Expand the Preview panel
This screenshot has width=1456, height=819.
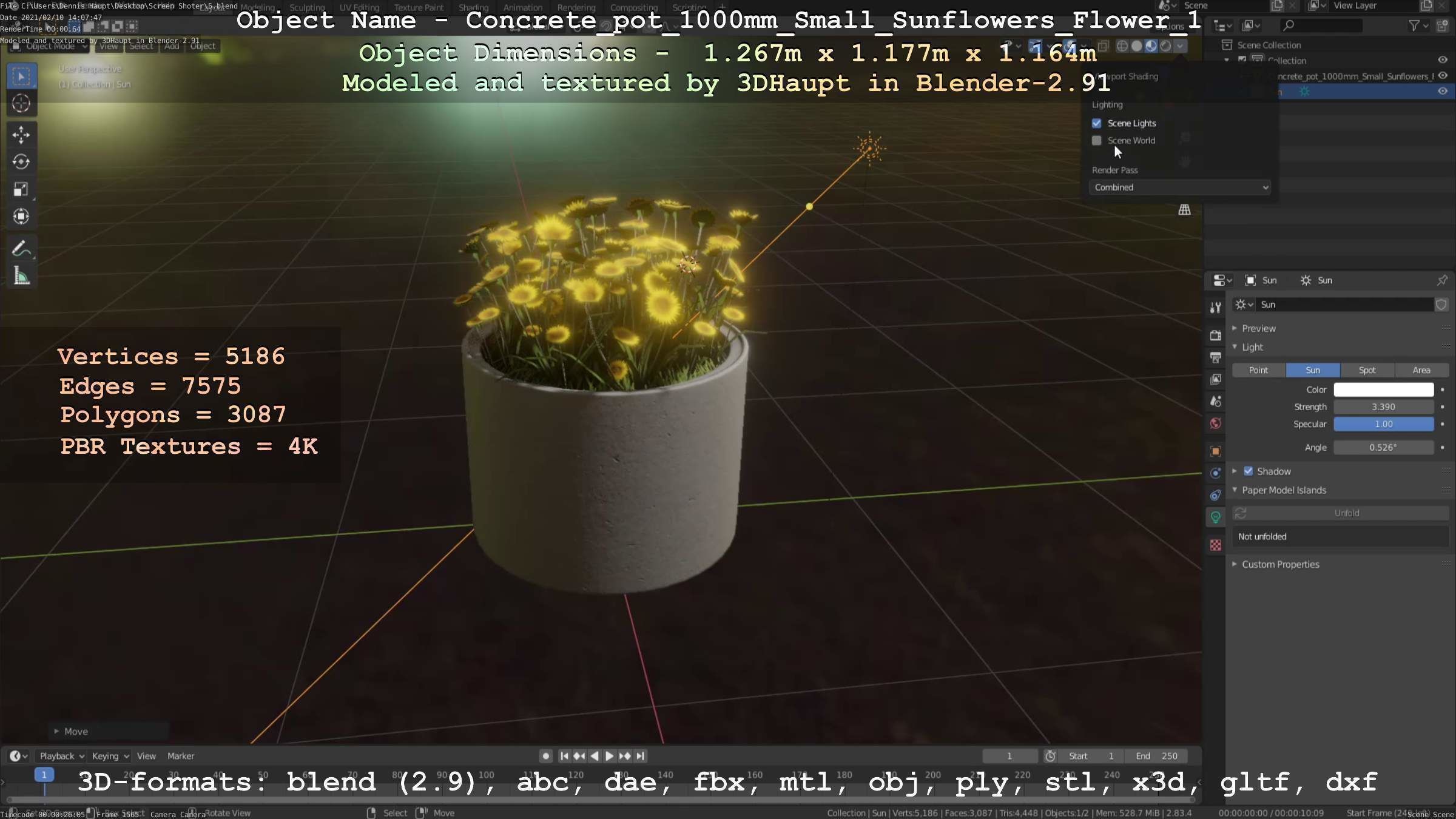point(1235,328)
